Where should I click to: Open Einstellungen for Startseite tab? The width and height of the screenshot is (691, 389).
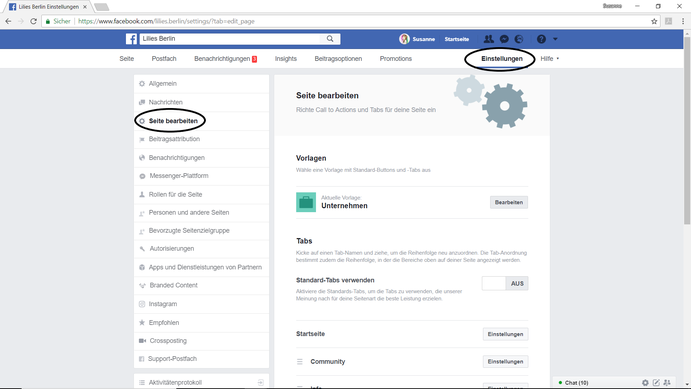click(x=505, y=334)
